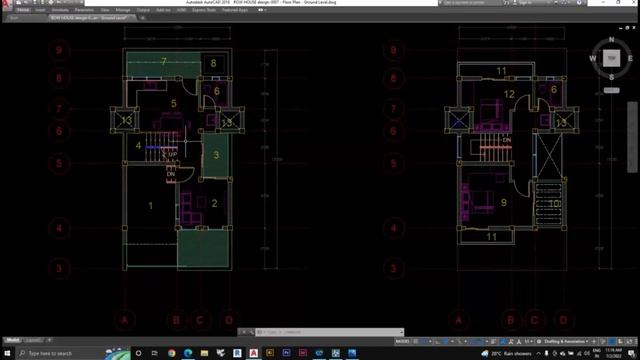Click the W compass direction on ViewCube

(x=593, y=58)
